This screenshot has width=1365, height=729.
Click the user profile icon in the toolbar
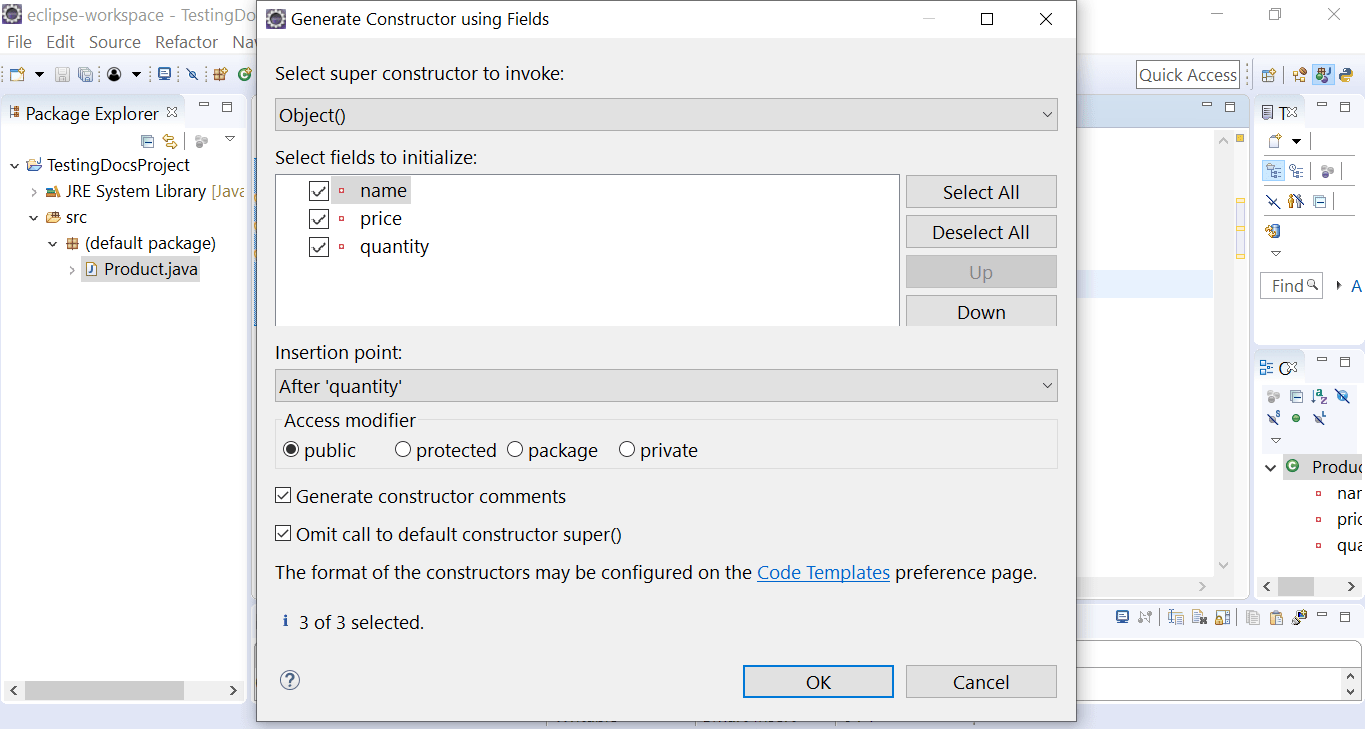113,74
